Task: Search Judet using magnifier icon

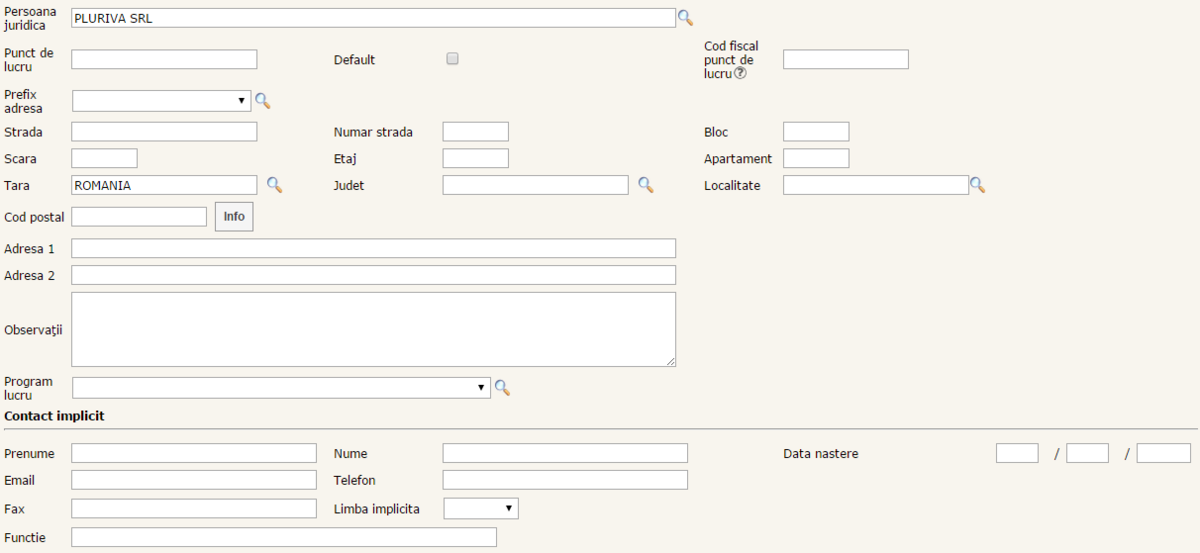Action: pos(646,185)
